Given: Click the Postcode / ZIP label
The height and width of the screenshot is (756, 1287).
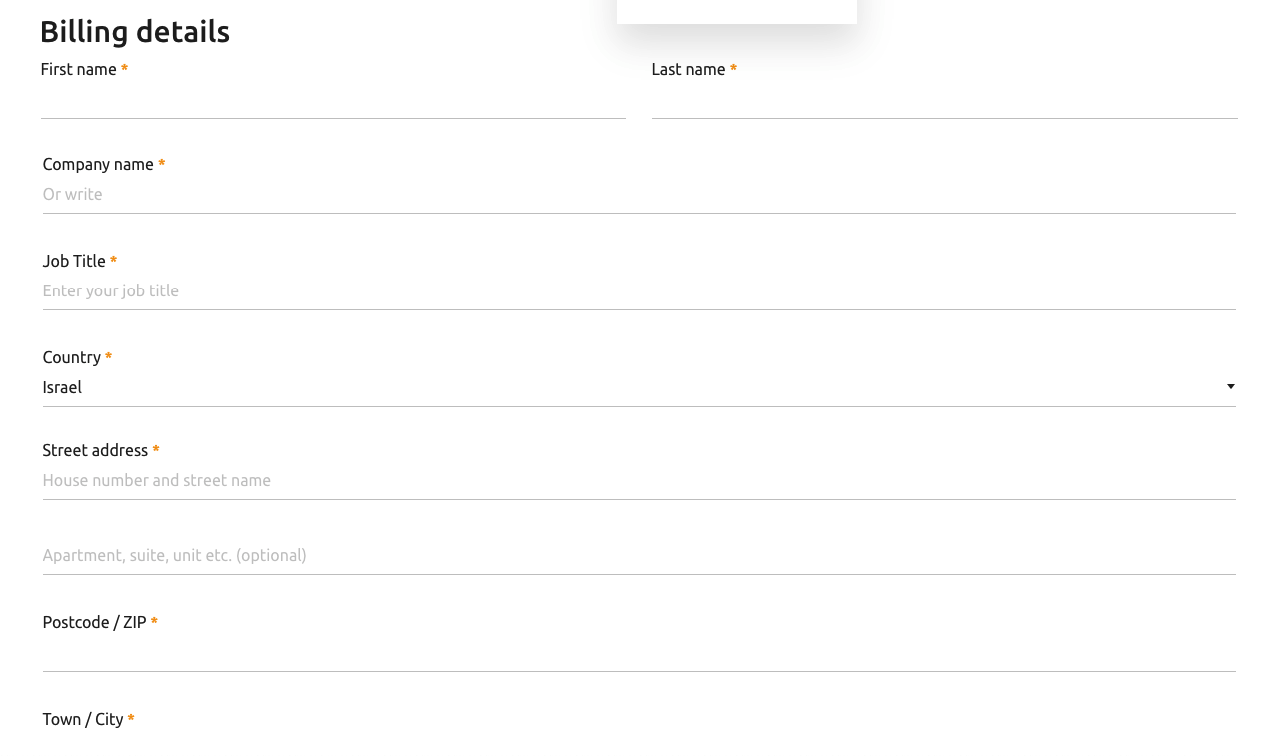Looking at the screenshot, I should (95, 622).
